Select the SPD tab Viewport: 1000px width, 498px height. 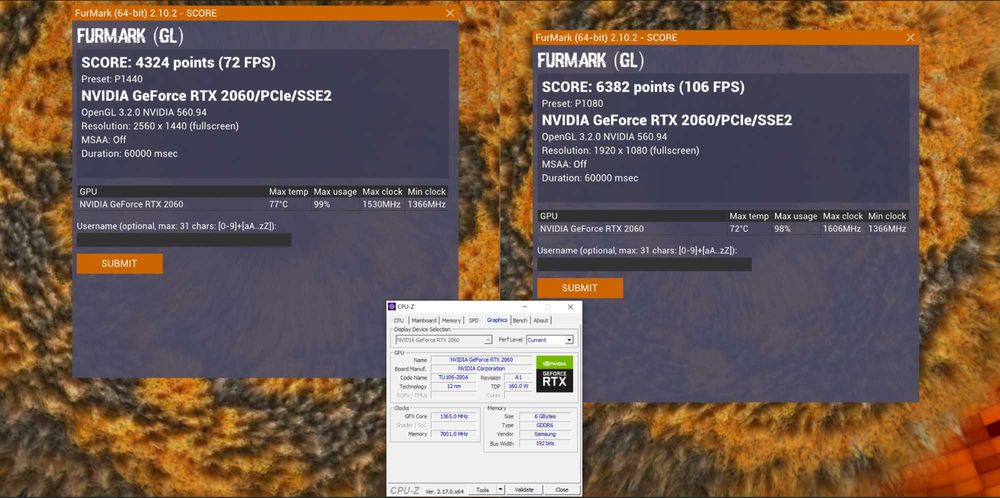click(474, 321)
